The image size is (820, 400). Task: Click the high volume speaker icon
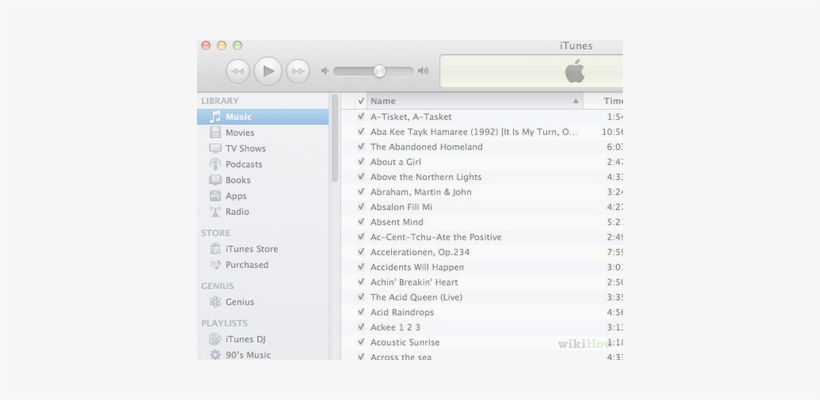[423, 71]
